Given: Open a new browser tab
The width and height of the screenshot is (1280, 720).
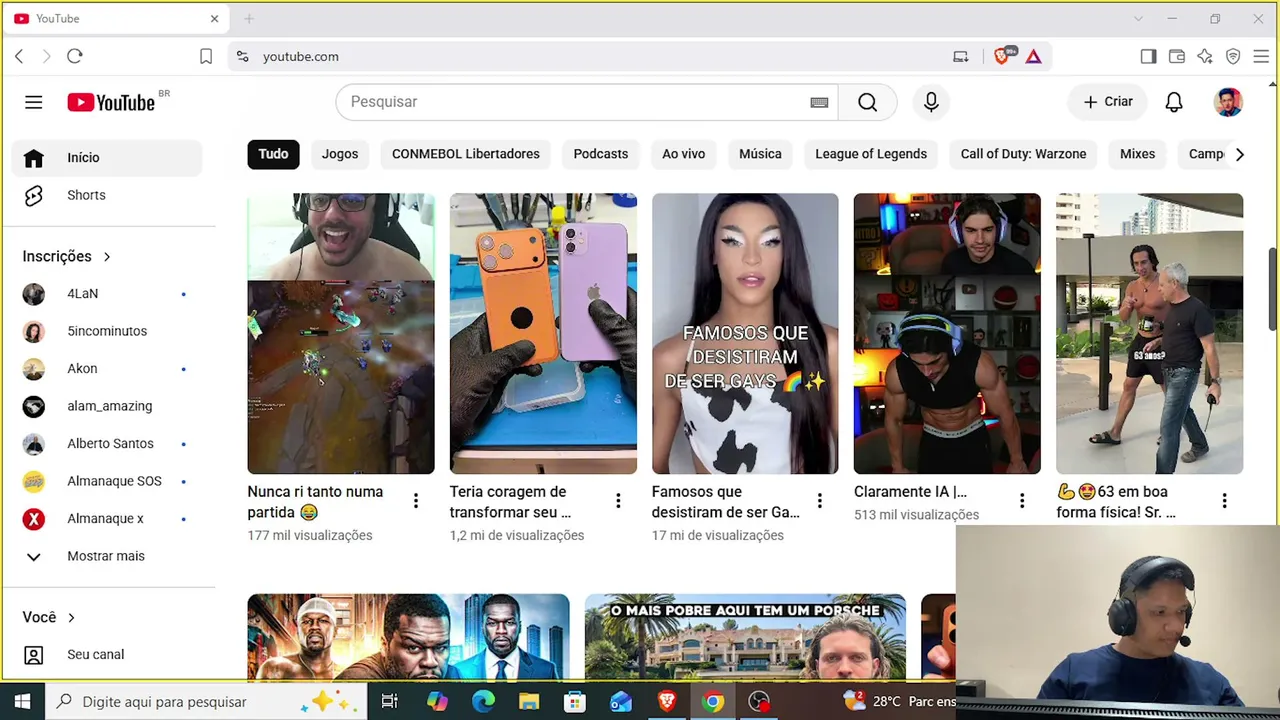Looking at the screenshot, I should click(x=249, y=19).
